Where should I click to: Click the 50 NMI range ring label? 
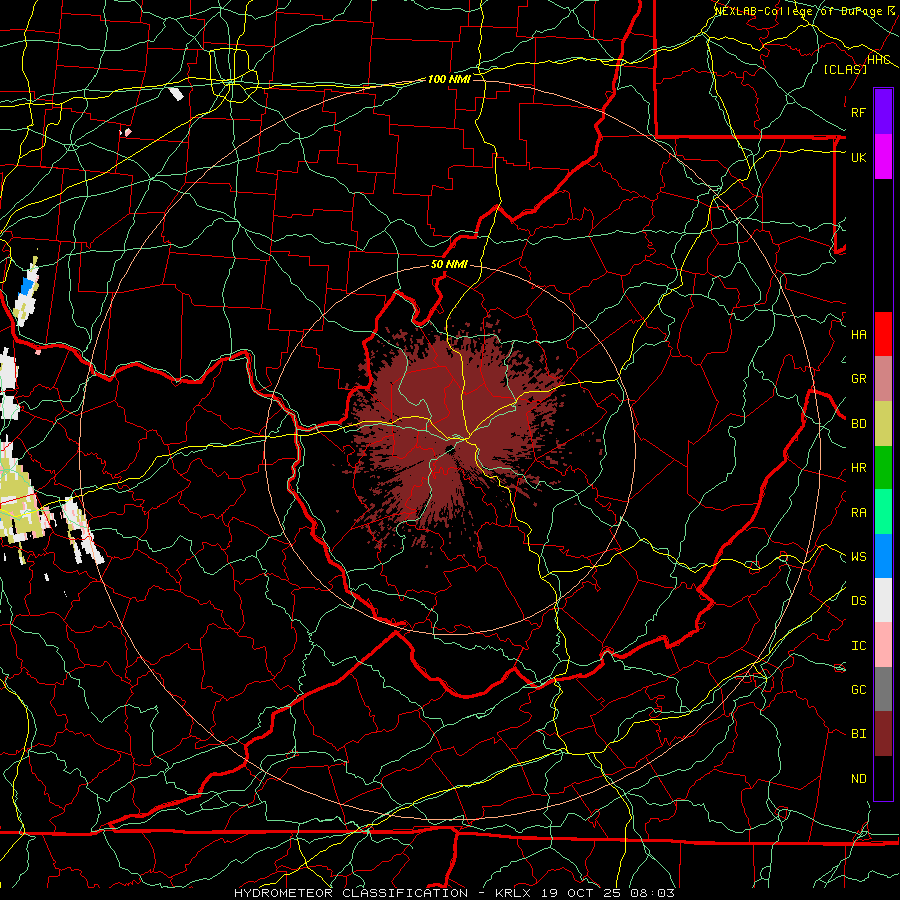coord(449,264)
